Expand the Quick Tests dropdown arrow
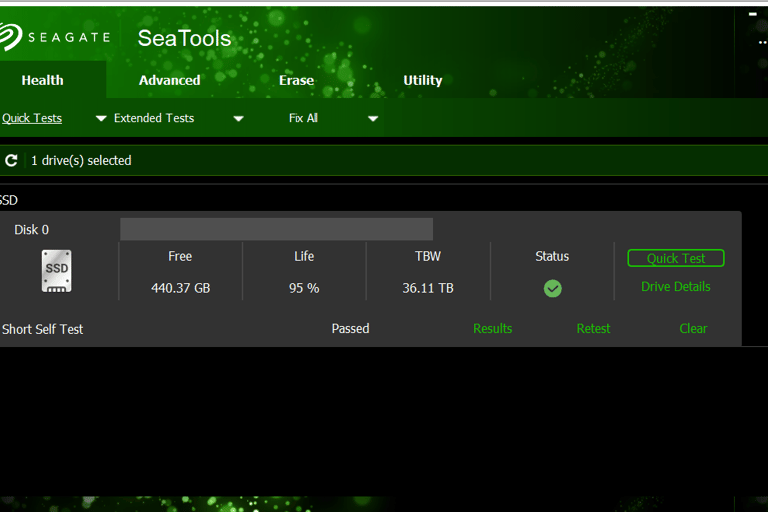This screenshot has width=768, height=512. 101,119
